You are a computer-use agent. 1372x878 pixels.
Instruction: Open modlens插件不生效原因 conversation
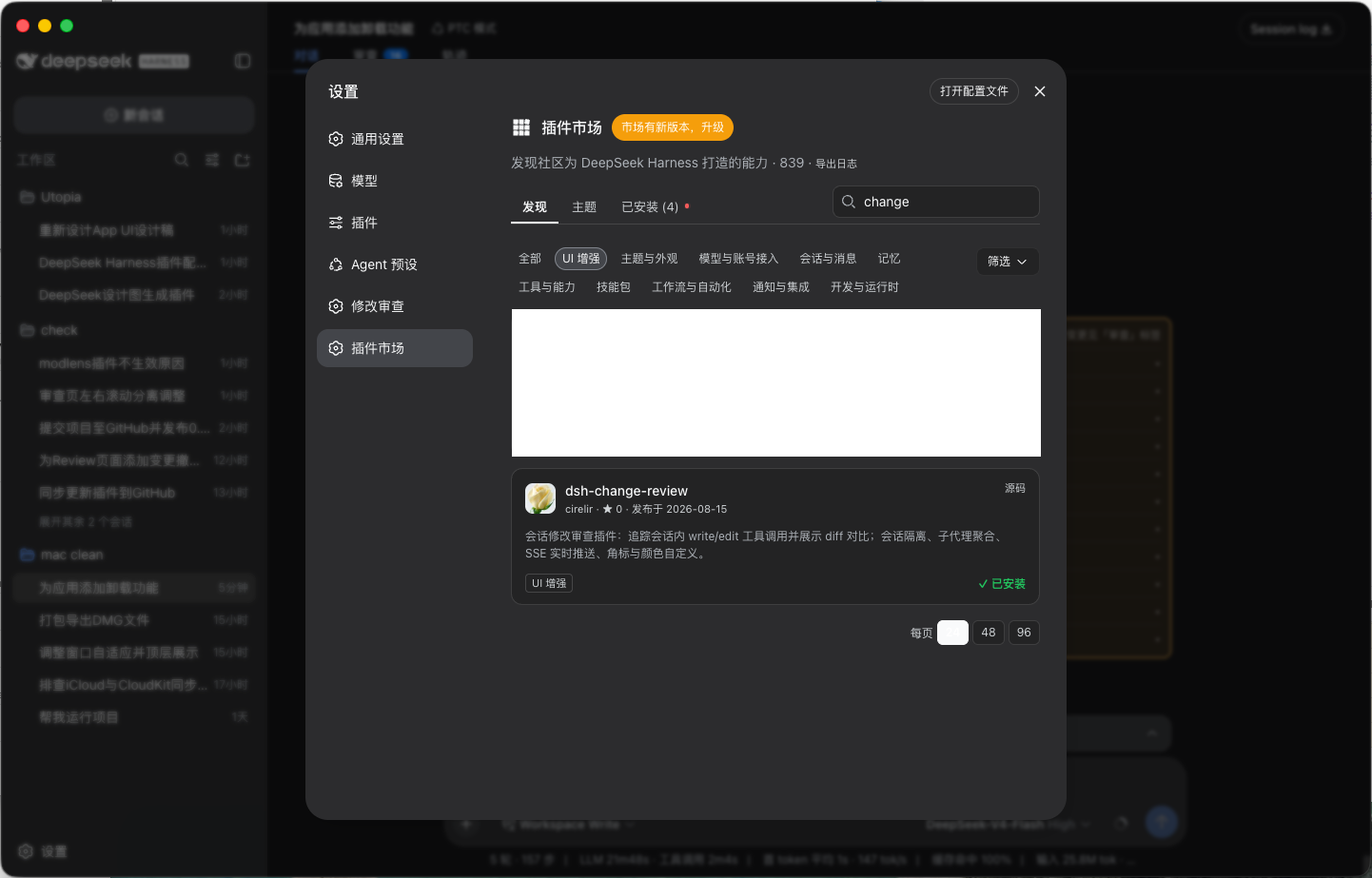pyautogui.click(x=133, y=363)
